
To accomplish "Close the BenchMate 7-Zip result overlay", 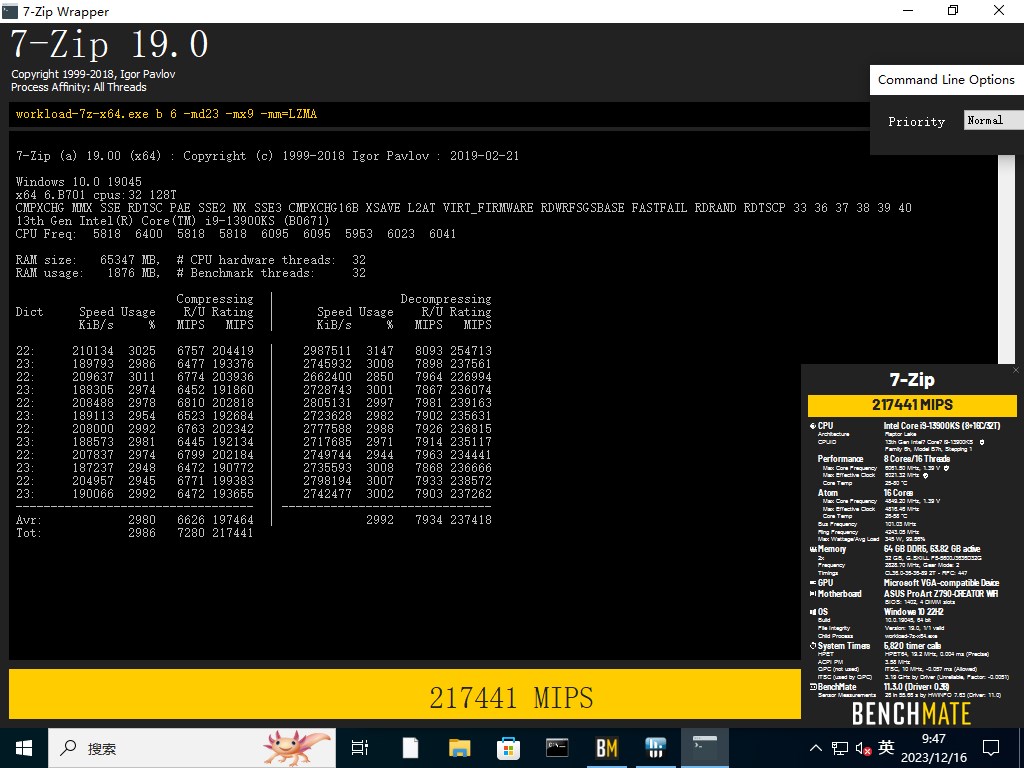I will click(x=1016, y=370).
